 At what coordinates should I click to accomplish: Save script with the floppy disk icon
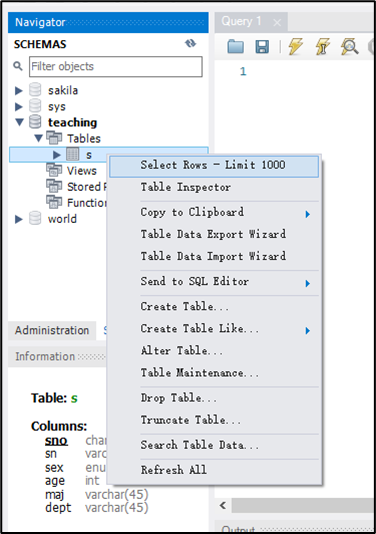[262, 46]
